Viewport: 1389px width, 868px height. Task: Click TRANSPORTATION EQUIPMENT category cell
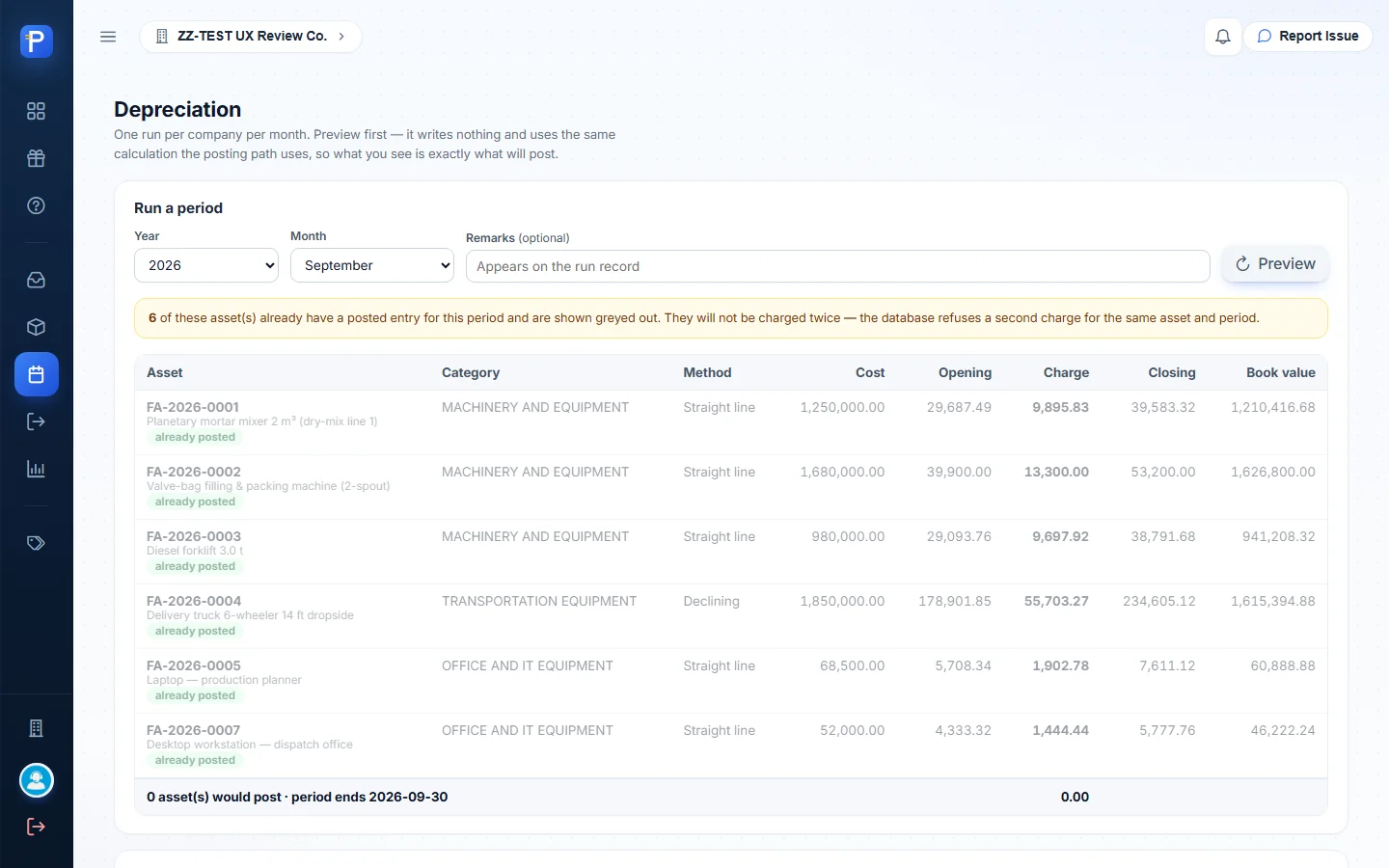tap(539, 601)
